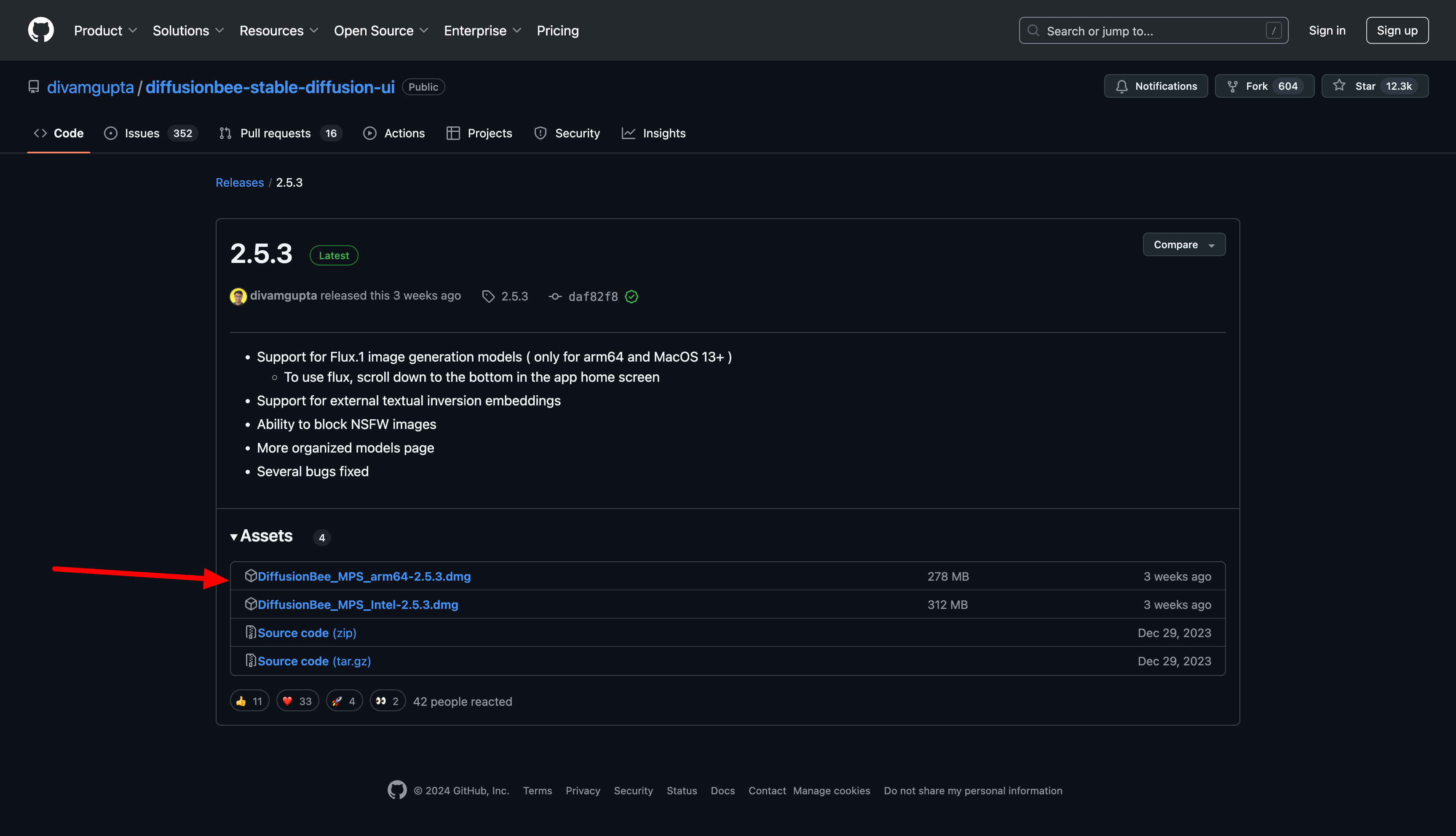Image resolution: width=1456 pixels, height=836 pixels.
Task: Open divamgupta owner link in repo title
Action: click(91, 87)
